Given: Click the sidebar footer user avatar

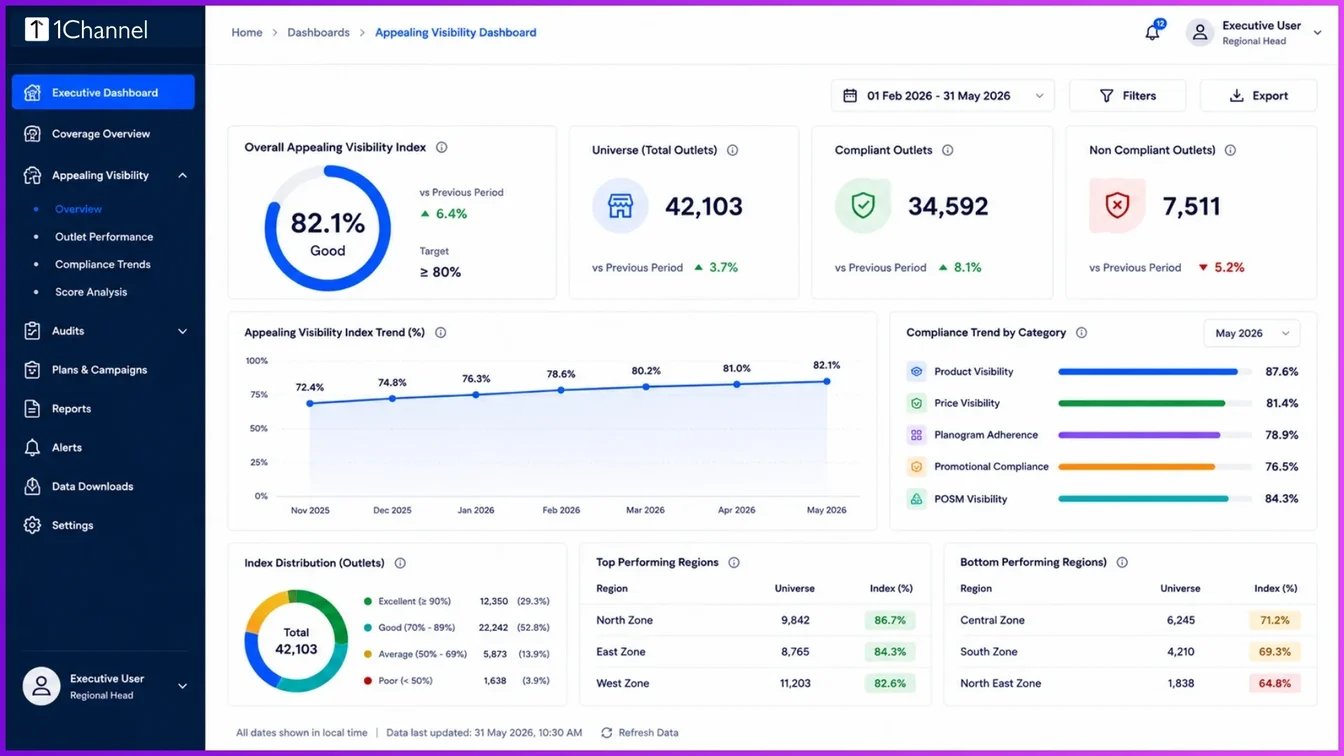Looking at the screenshot, I should click(41, 686).
